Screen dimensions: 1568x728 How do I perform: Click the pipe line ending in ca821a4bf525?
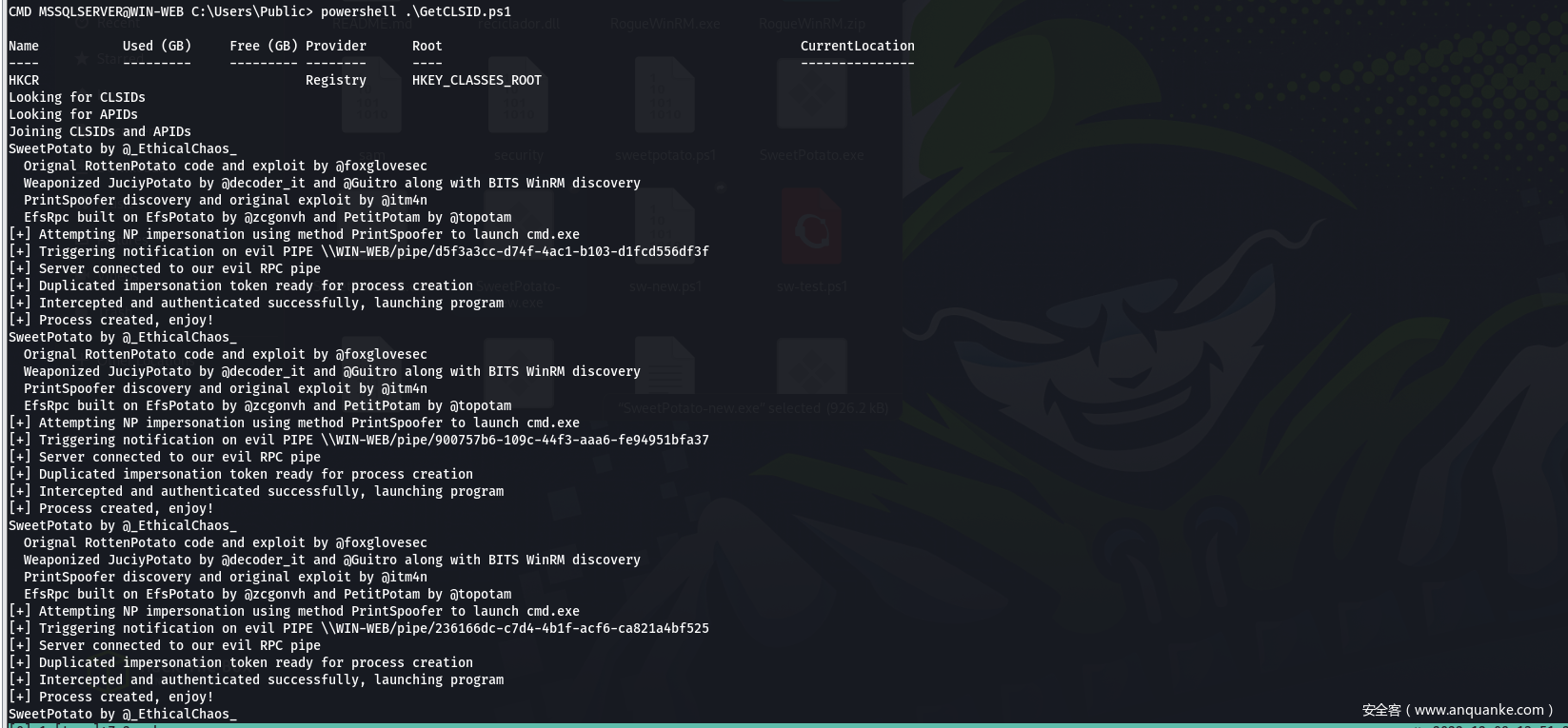[x=359, y=628]
